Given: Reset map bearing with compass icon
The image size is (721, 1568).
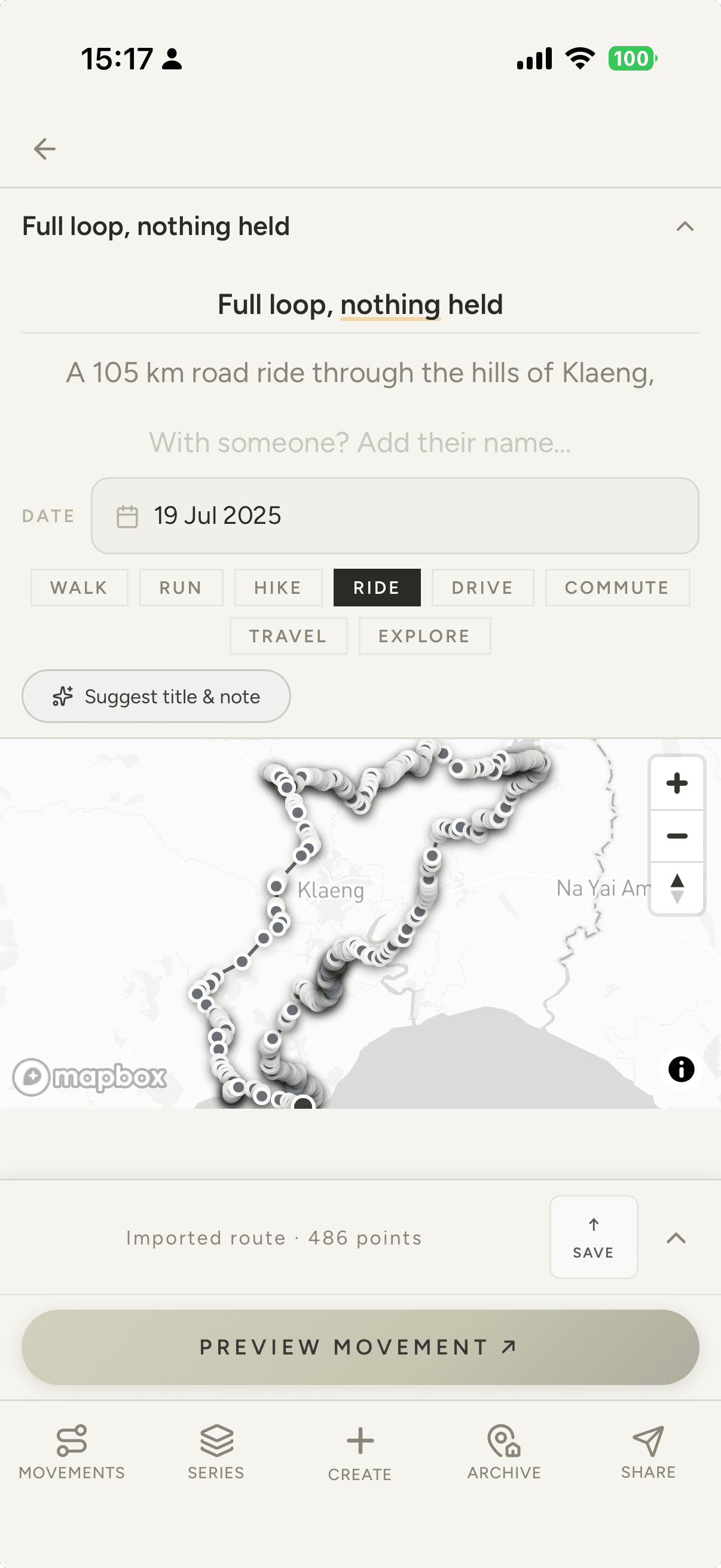Looking at the screenshot, I should [x=677, y=888].
